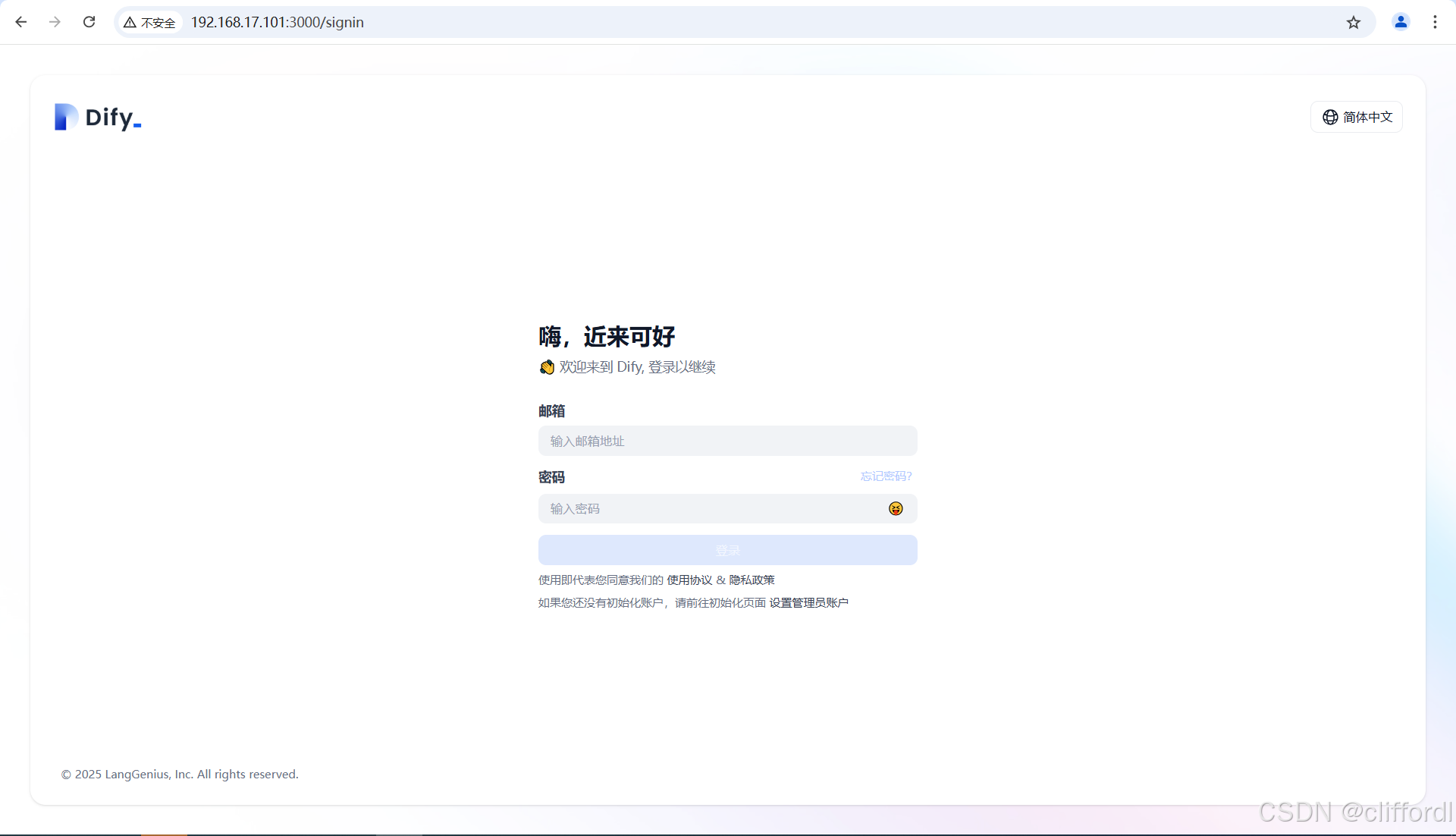This screenshot has width=1456, height=836.
Task: Click the globe language icon
Action: [x=1330, y=117]
